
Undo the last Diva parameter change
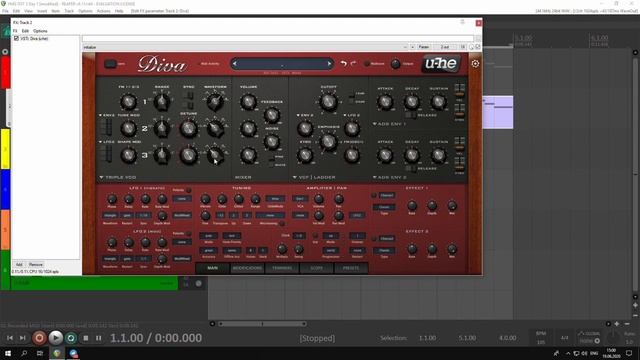[x=344, y=63]
